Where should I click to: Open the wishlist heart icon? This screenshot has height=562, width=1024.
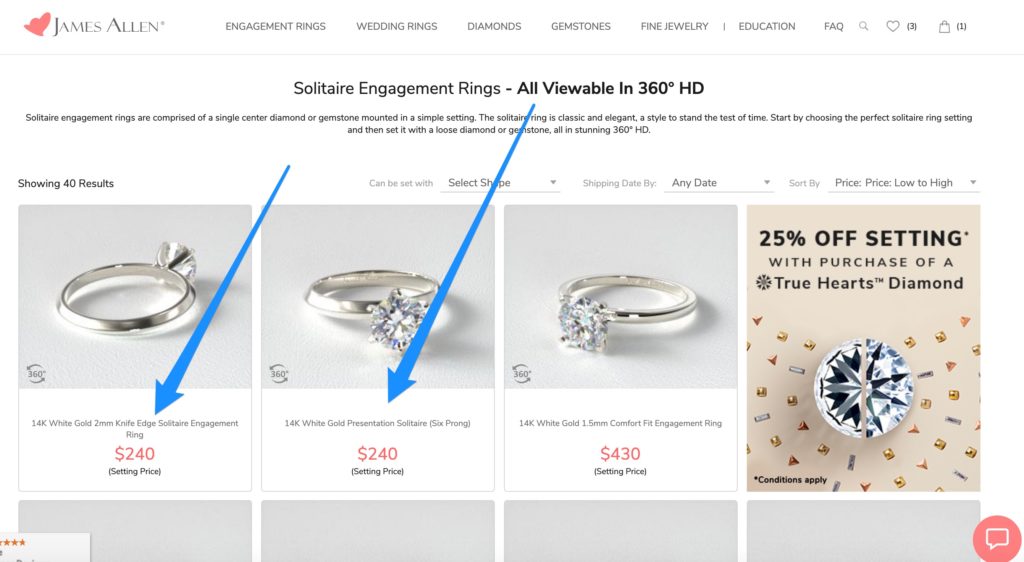coord(893,27)
